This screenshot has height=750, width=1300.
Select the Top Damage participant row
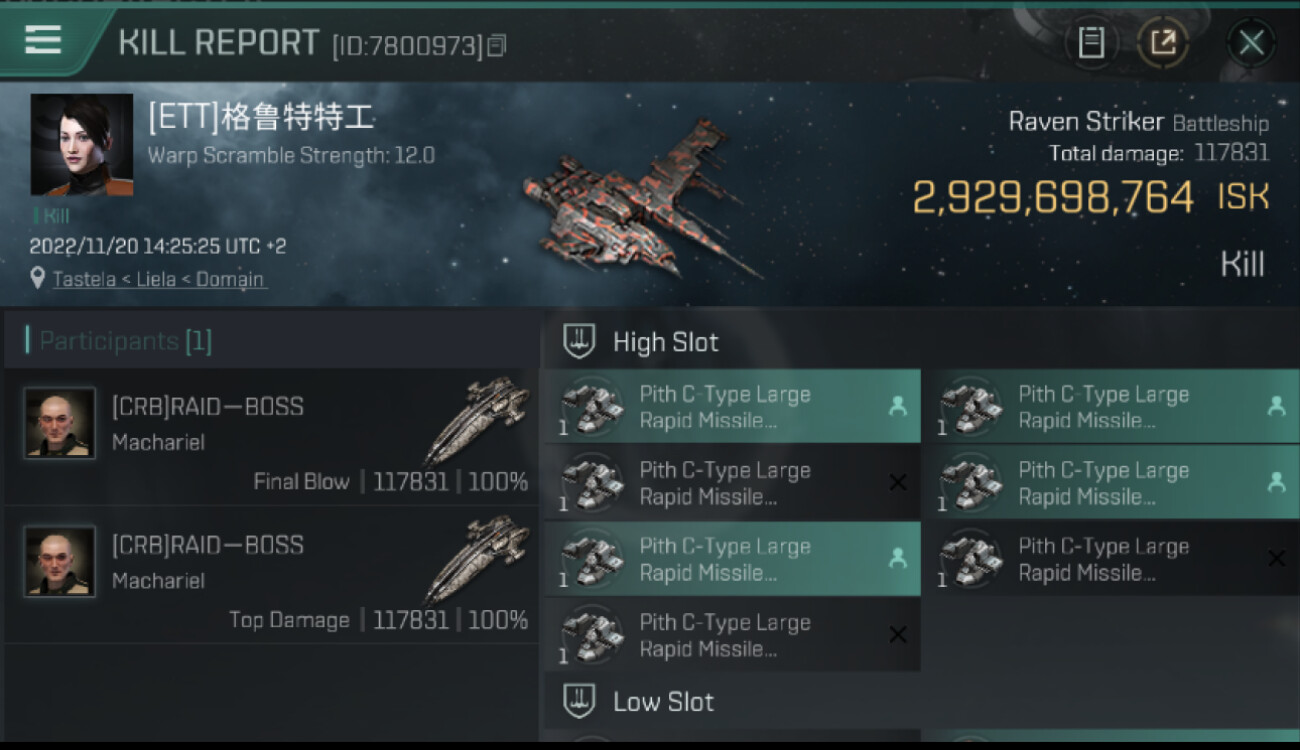coord(272,575)
